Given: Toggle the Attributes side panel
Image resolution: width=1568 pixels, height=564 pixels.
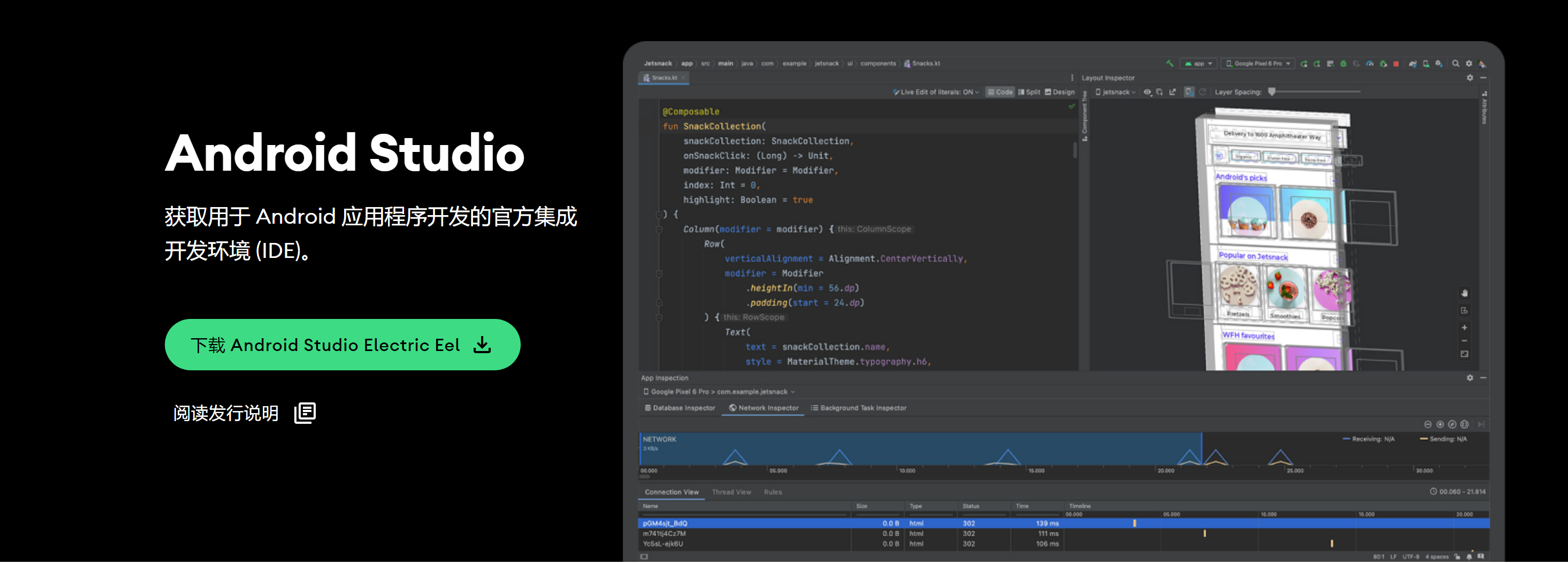Looking at the screenshot, I should point(1485,108).
